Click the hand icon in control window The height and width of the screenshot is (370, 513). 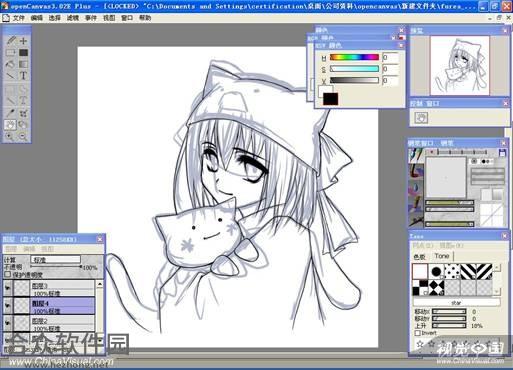click(x=421, y=118)
